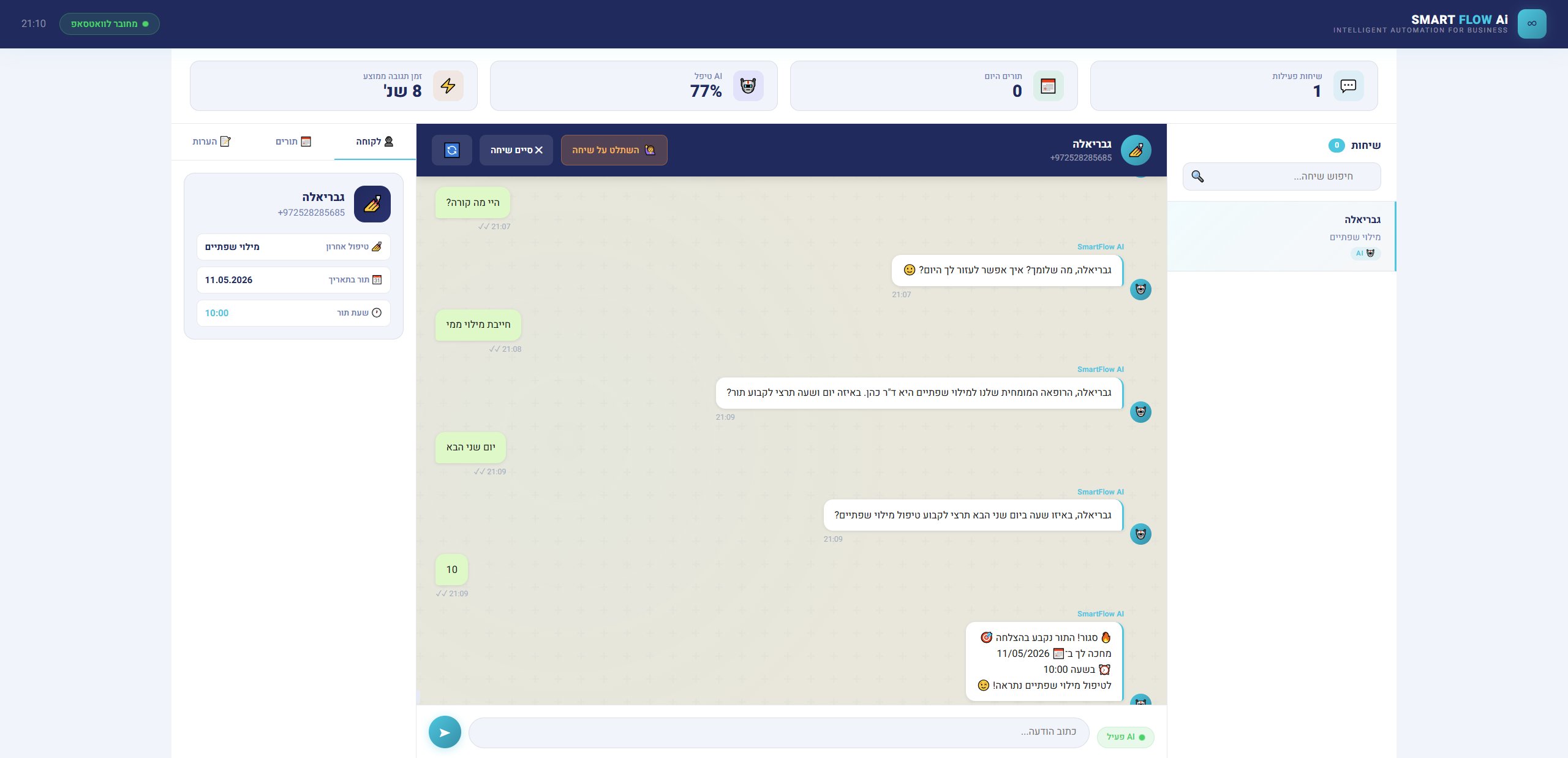
Task: Click the AI robot avatar beside doctor message
Action: [1140, 412]
